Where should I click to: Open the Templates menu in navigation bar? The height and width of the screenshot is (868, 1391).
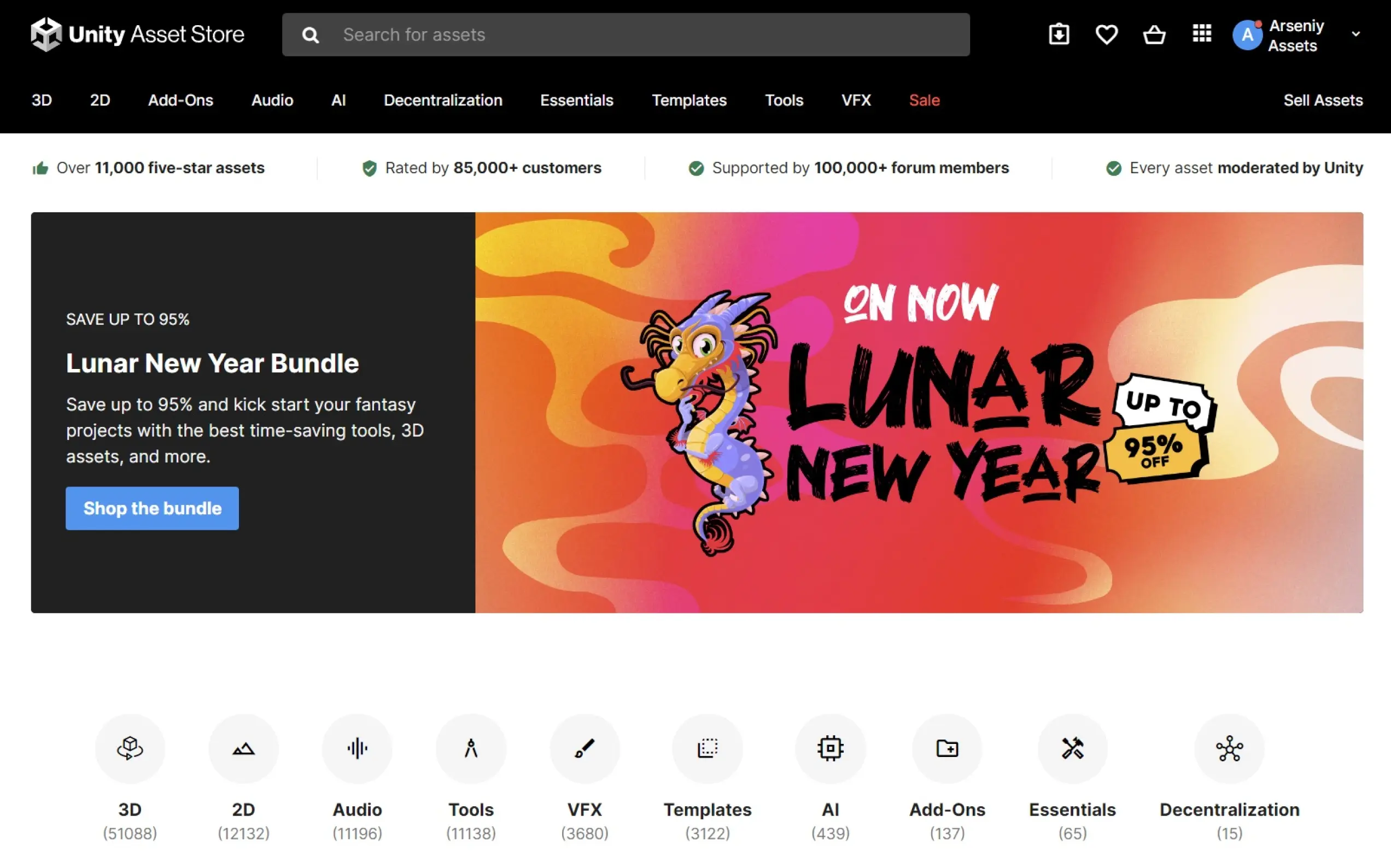pos(689,101)
